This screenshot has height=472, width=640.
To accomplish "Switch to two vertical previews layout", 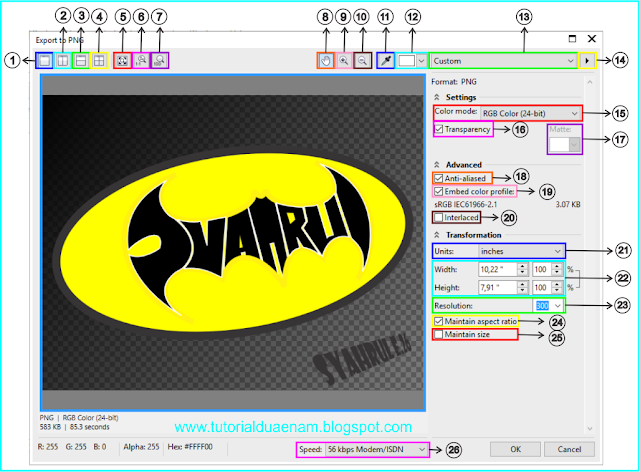I will [x=62, y=61].
